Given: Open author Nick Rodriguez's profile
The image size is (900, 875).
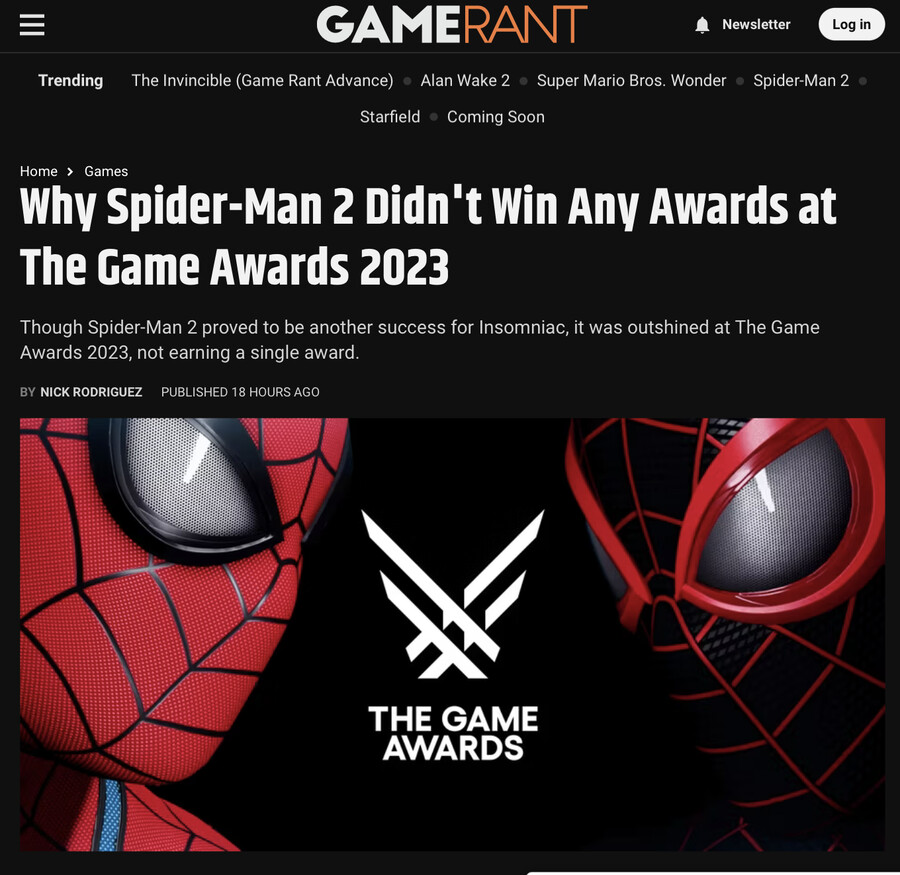Looking at the screenshot, I should point(91,392).
